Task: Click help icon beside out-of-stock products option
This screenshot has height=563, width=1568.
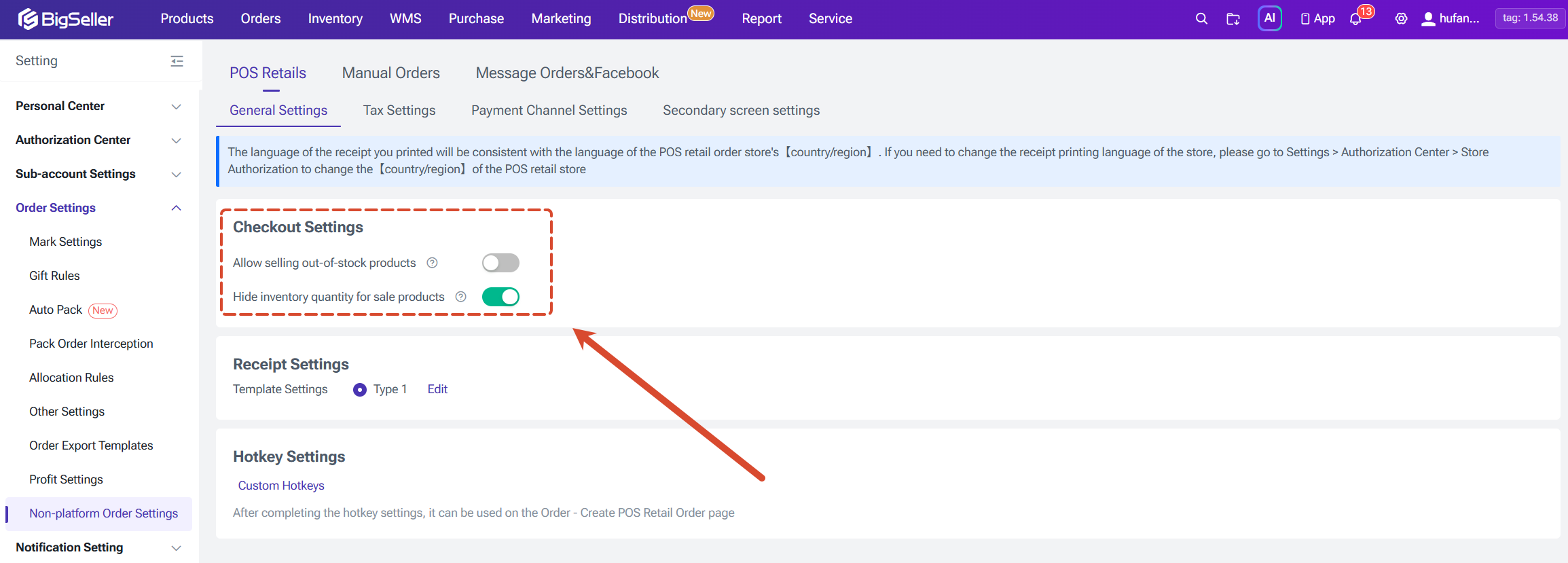Action: tap(432, 263)
